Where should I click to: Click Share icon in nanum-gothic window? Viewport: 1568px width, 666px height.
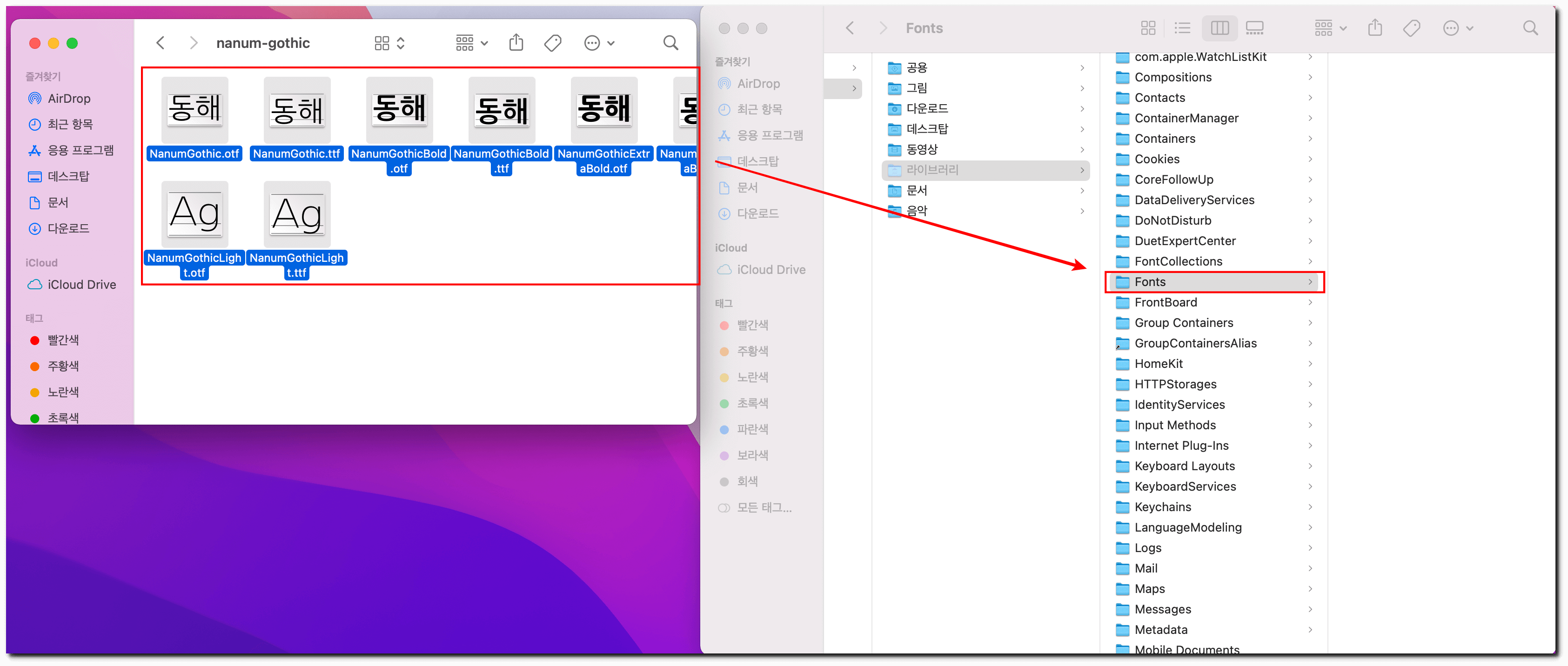[x=516, y=43]
